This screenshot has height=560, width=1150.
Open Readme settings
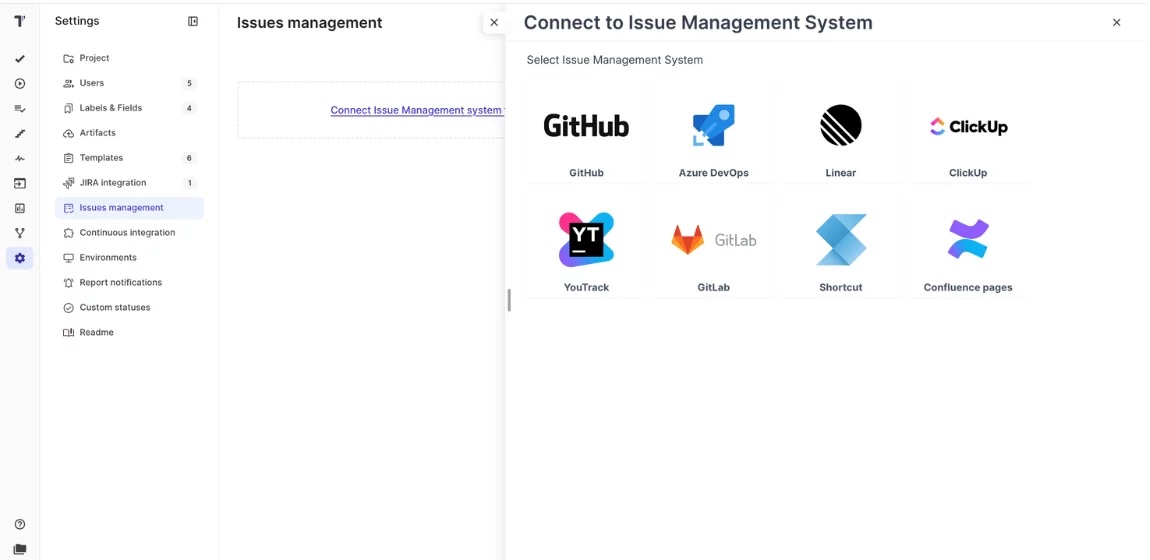click(130, 333)
